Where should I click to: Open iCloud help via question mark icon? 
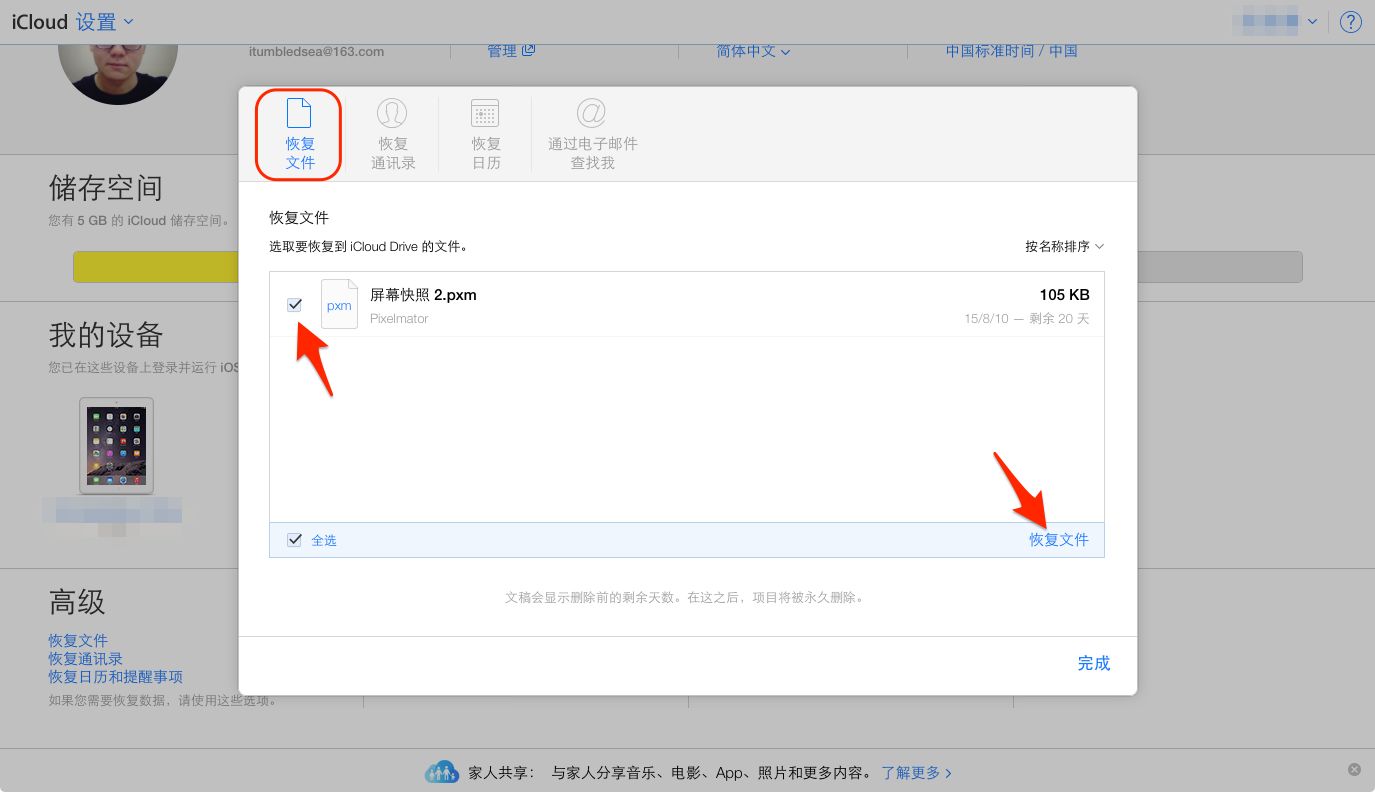[x=1351, y=21]
